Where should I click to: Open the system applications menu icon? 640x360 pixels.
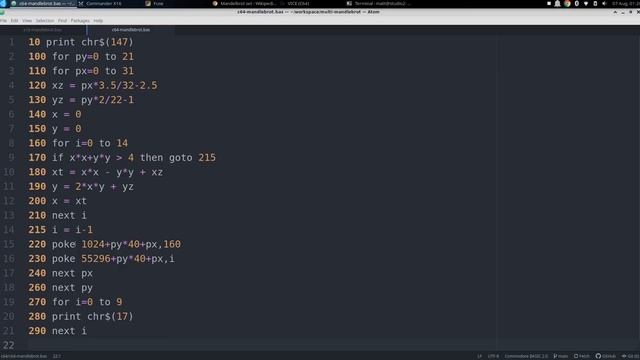point(3,3)
